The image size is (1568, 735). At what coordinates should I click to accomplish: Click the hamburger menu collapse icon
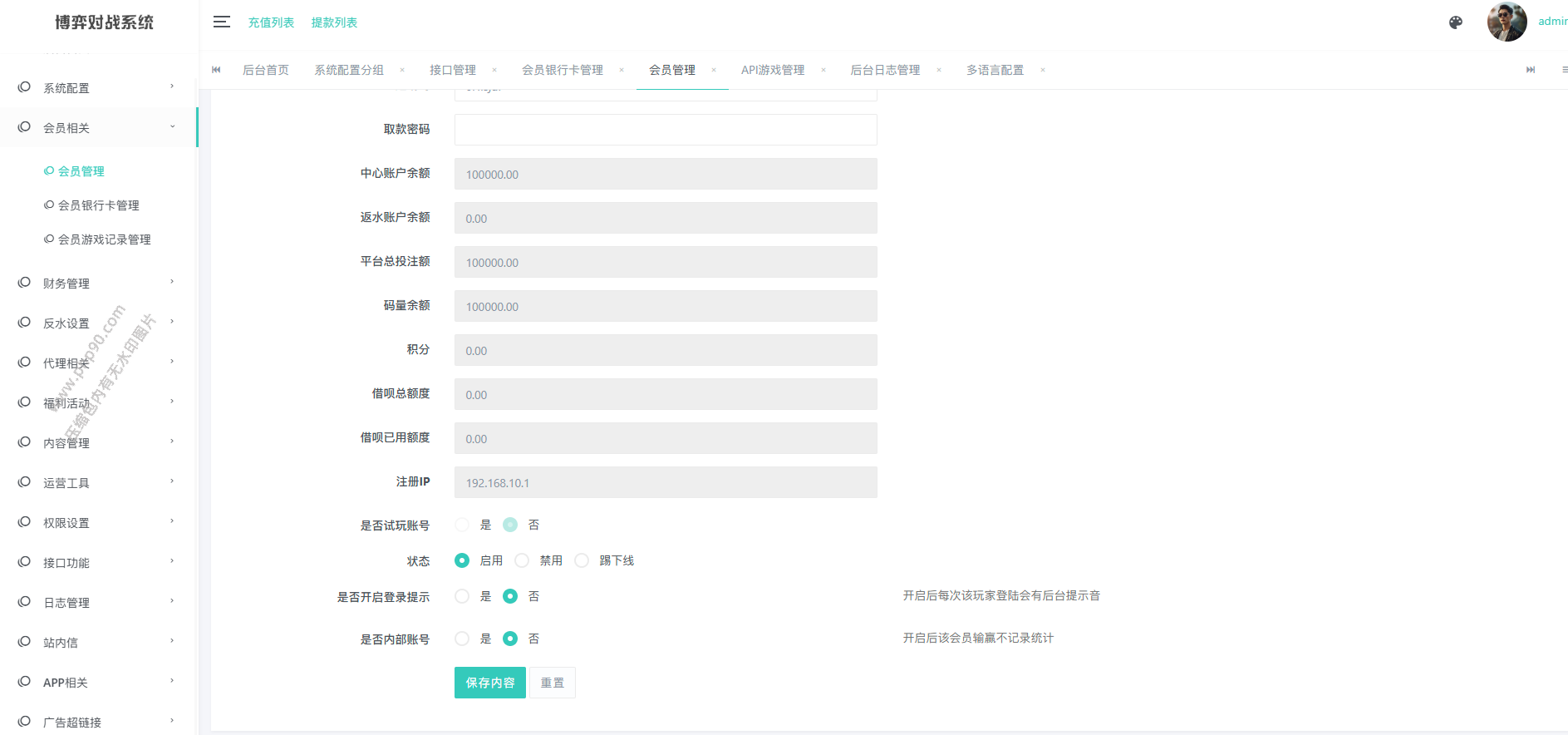[221, 22]
